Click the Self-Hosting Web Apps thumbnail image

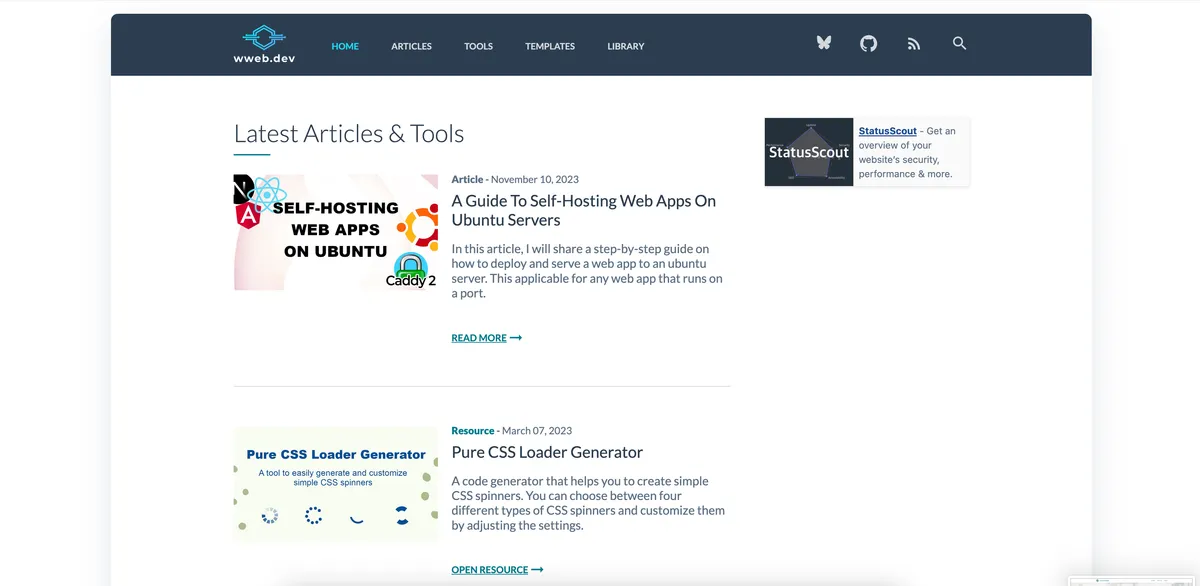[335, 232]
